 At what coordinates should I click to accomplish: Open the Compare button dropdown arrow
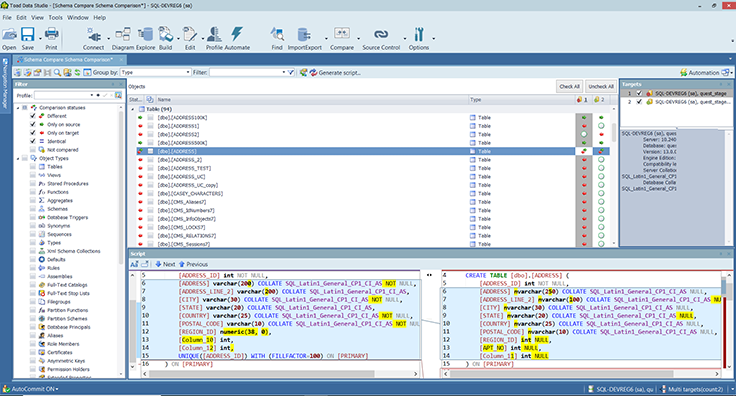[x=358, y=38]
